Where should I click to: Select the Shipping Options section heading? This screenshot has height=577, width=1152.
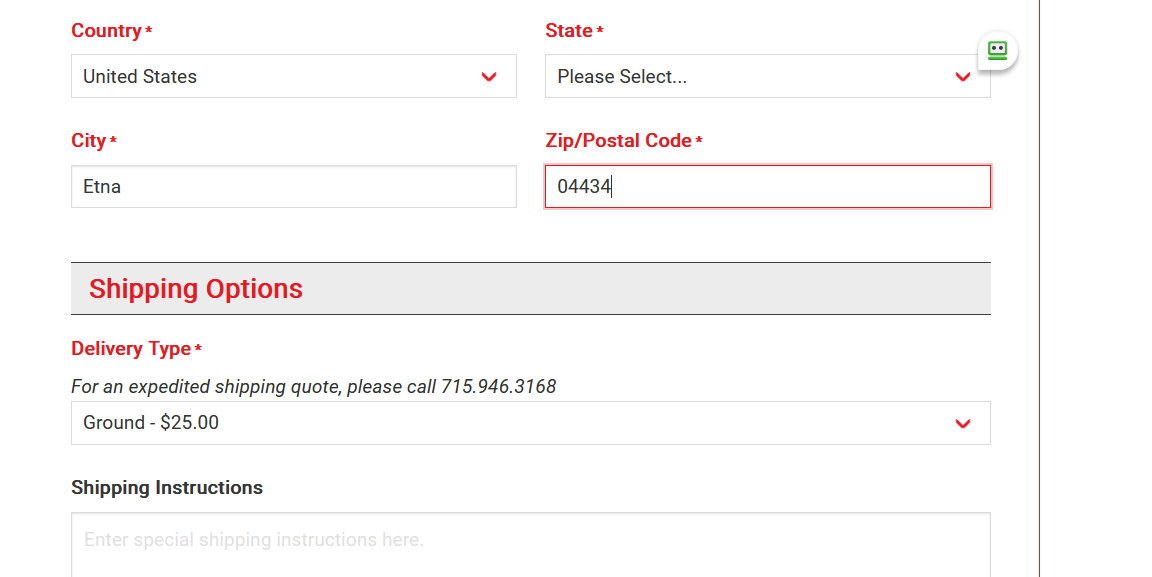click(x=195, y=289)
